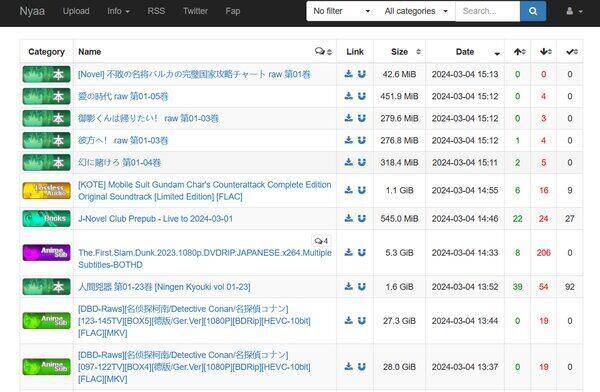The height and width of the screenshot is (392, 600).
Task: Go to the Upload page
Action: [76, 11]
